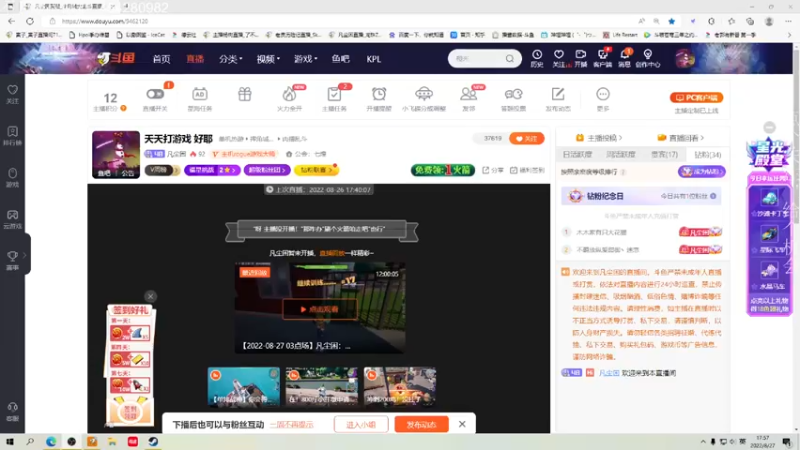This screenshot has width=800, height=450.
Task: Switch to the 贵宾(17) tab
Action: (x=664, y=154)
